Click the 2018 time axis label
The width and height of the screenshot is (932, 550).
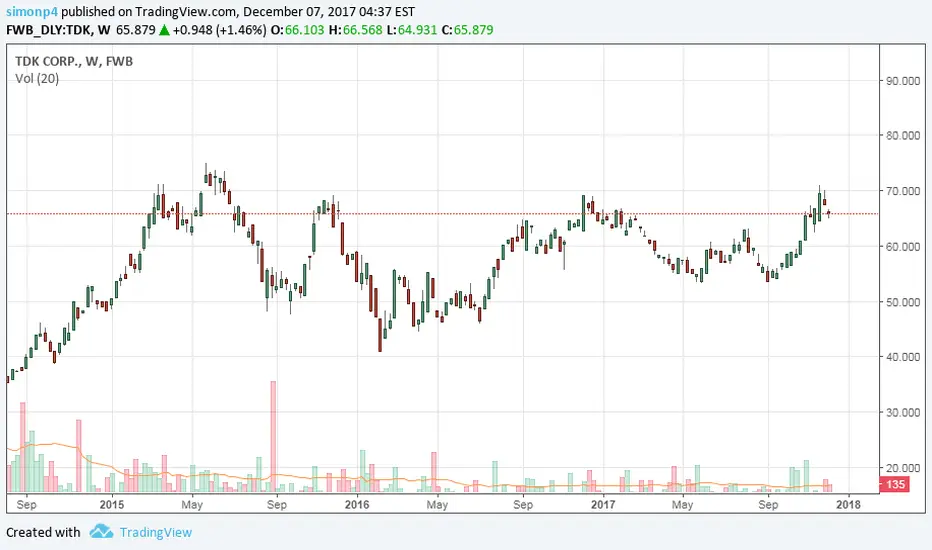tap(848, 504)
